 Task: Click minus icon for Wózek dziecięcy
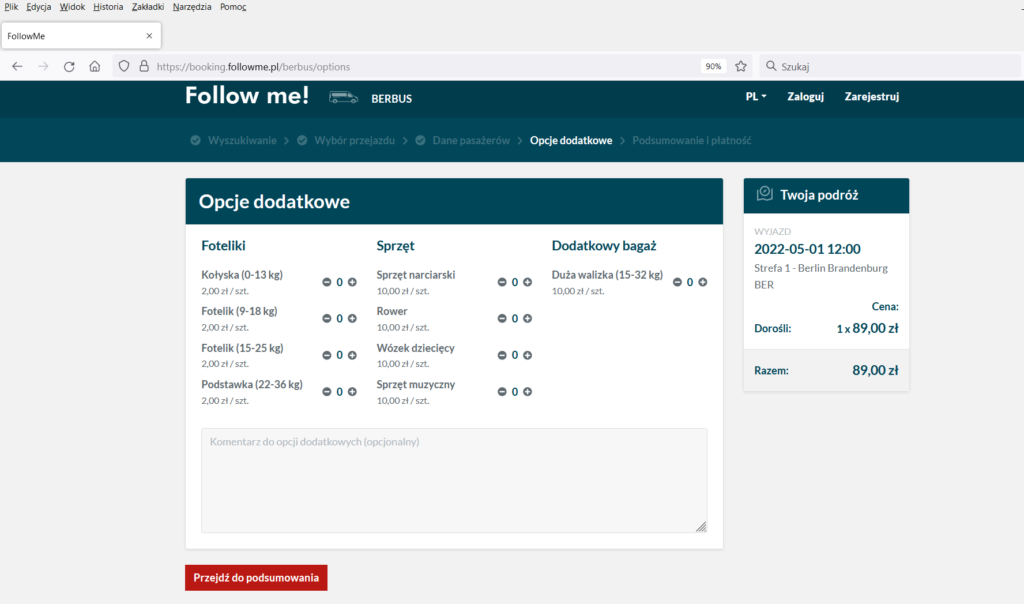click(502, 355)
